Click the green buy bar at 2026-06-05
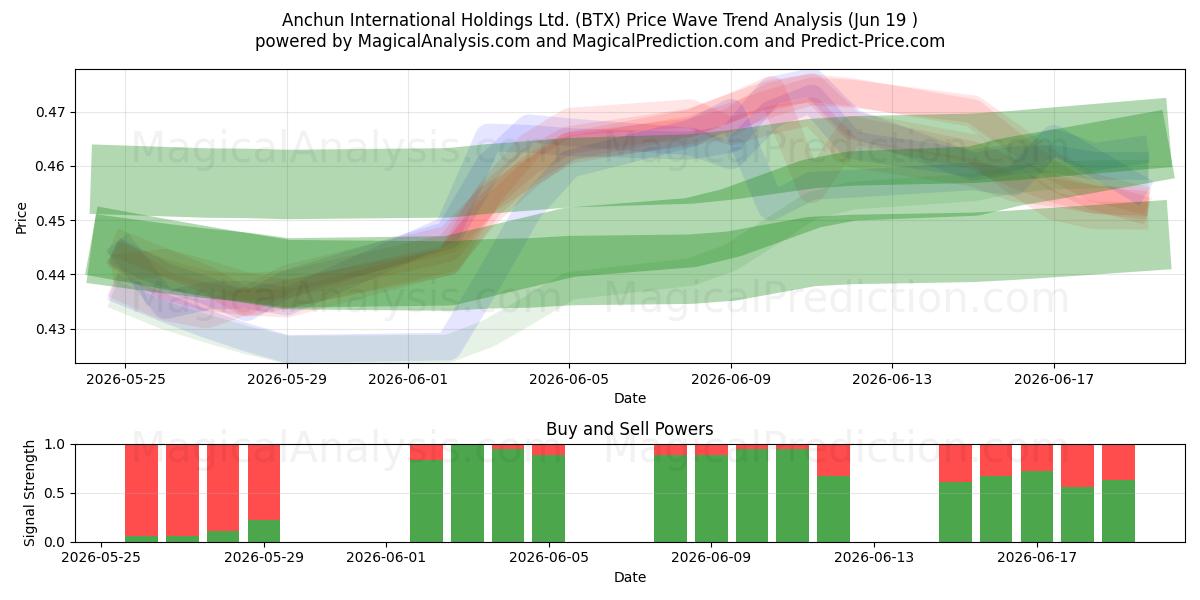Image resolution: width=1200 pixels, height=600 pixels. 548,499
